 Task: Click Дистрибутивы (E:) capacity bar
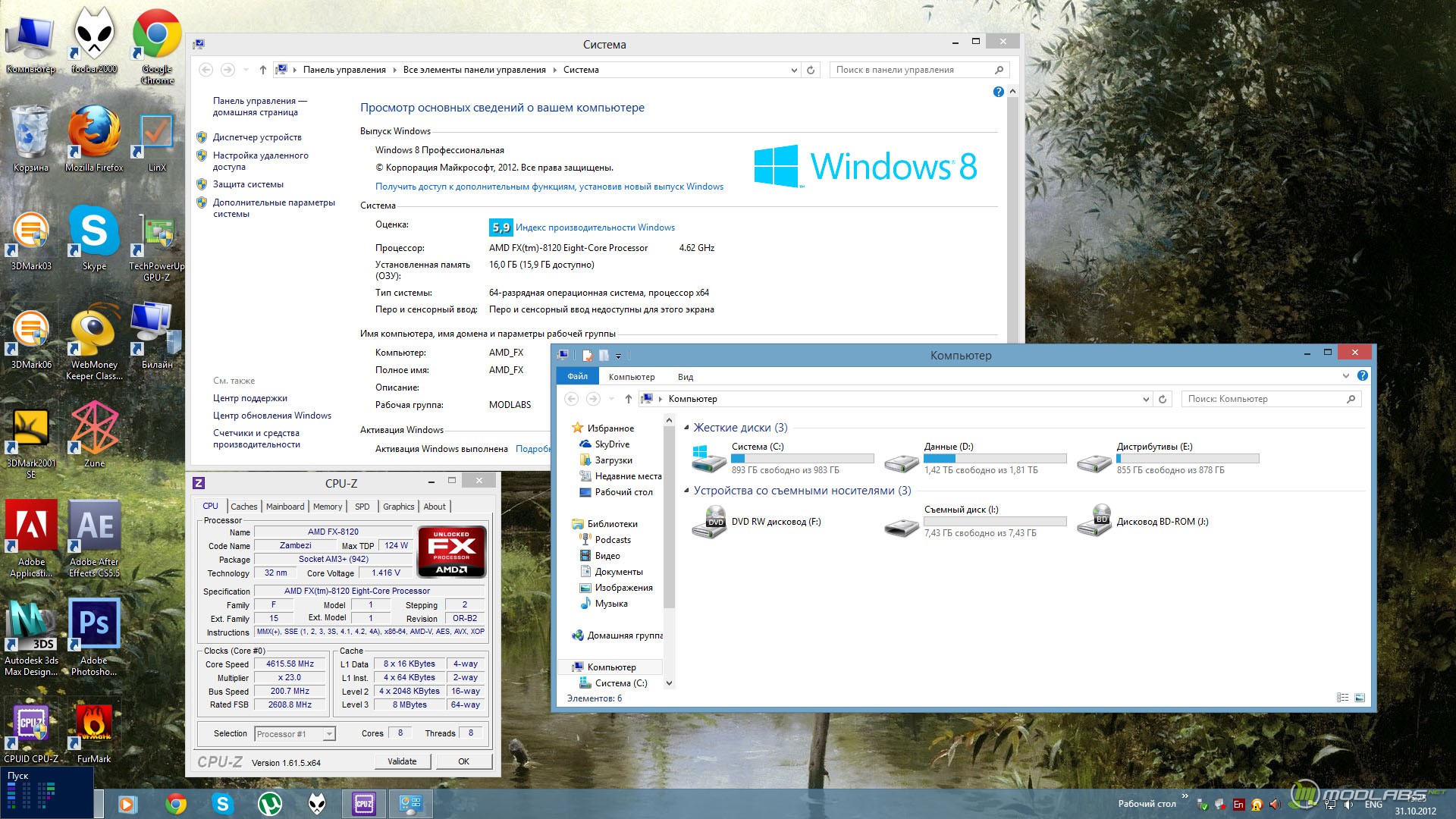pos(1188,459)
